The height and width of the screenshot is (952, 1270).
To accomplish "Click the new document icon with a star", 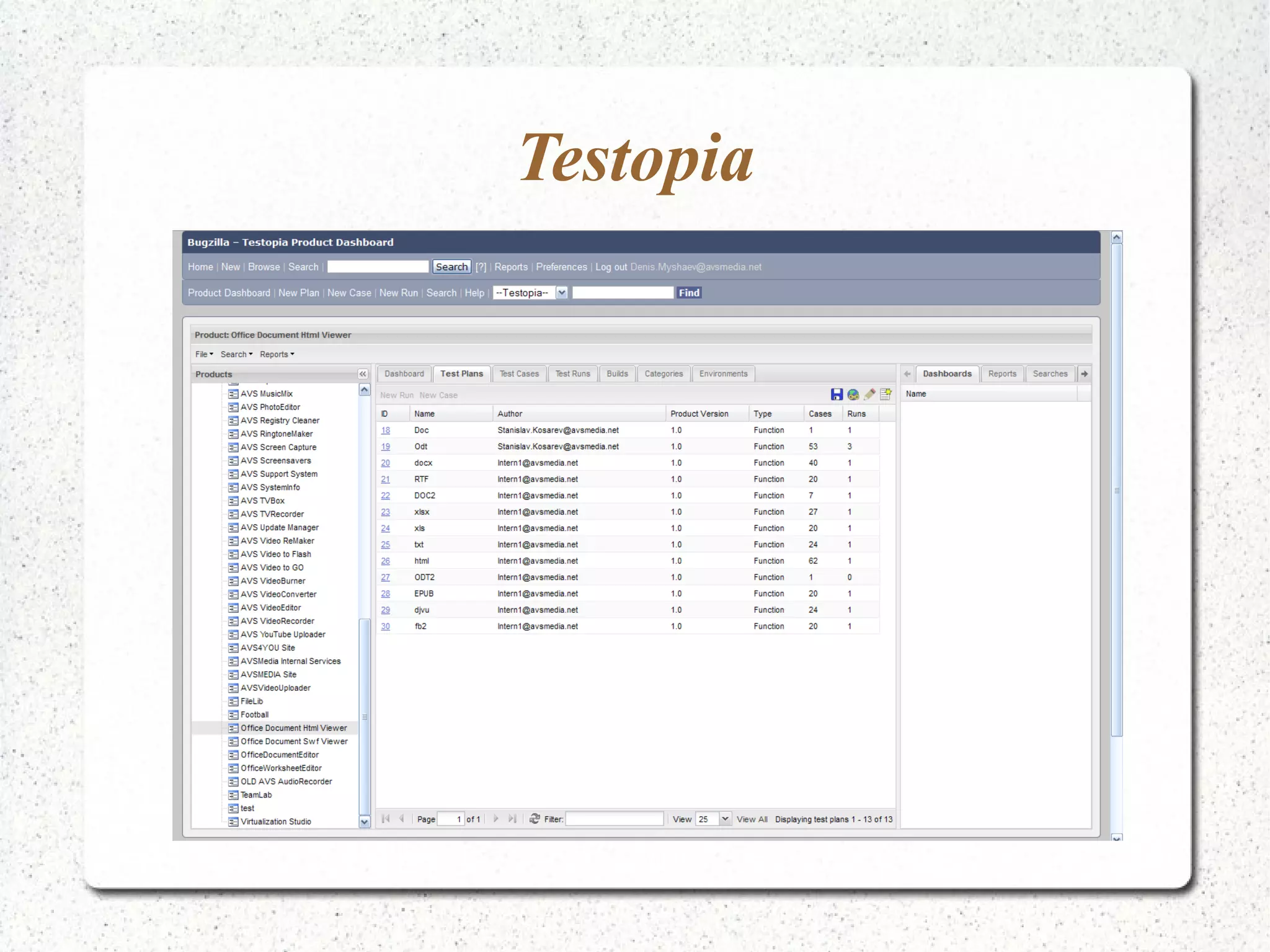I will click(886, 394).
